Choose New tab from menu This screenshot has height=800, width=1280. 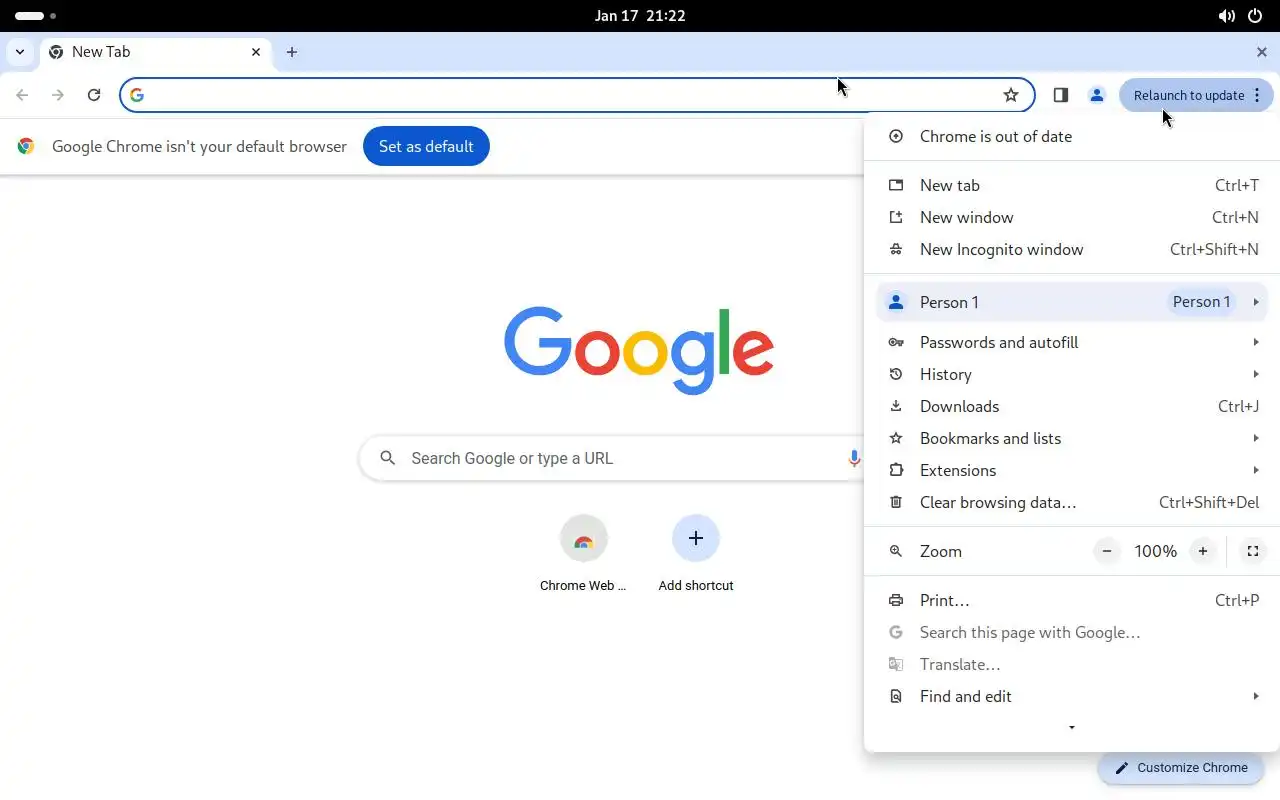click(x=1072, y=185)
